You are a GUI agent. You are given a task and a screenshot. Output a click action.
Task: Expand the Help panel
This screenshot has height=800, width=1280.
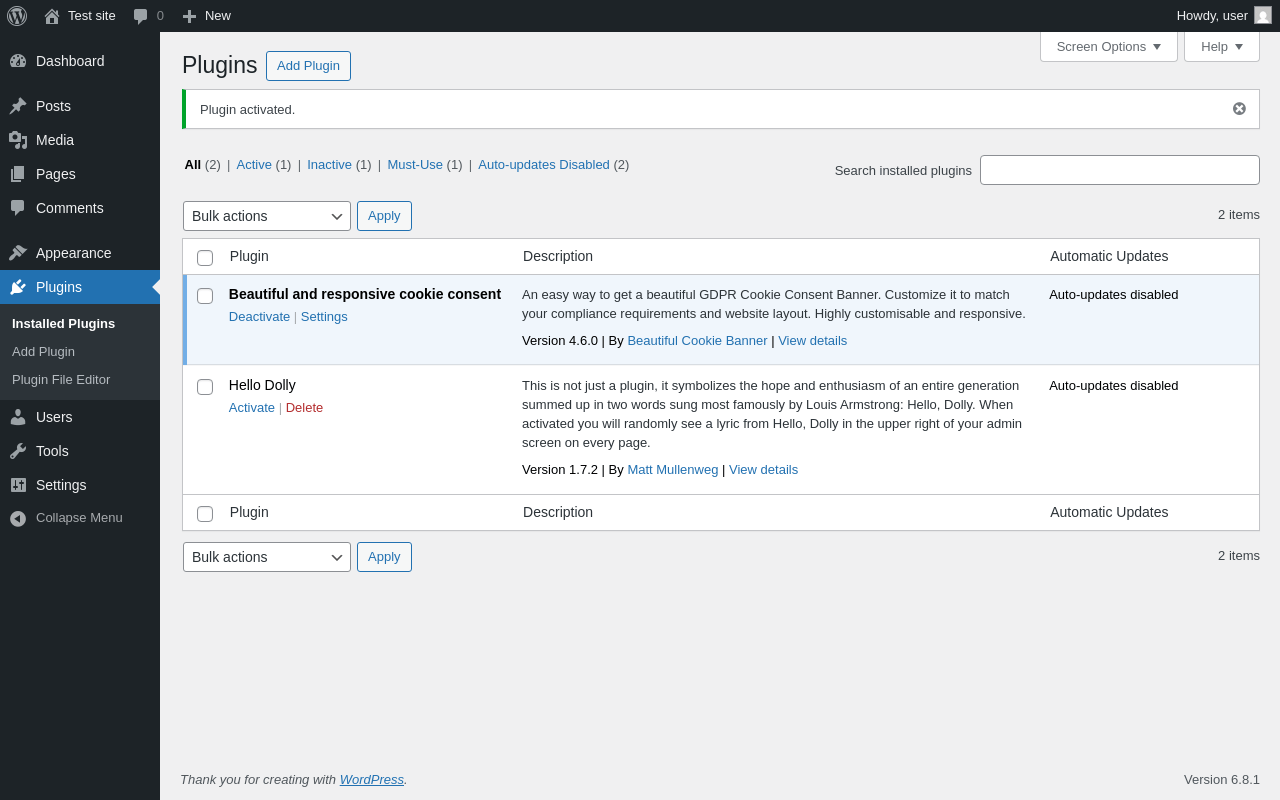tap(1221, 46)
